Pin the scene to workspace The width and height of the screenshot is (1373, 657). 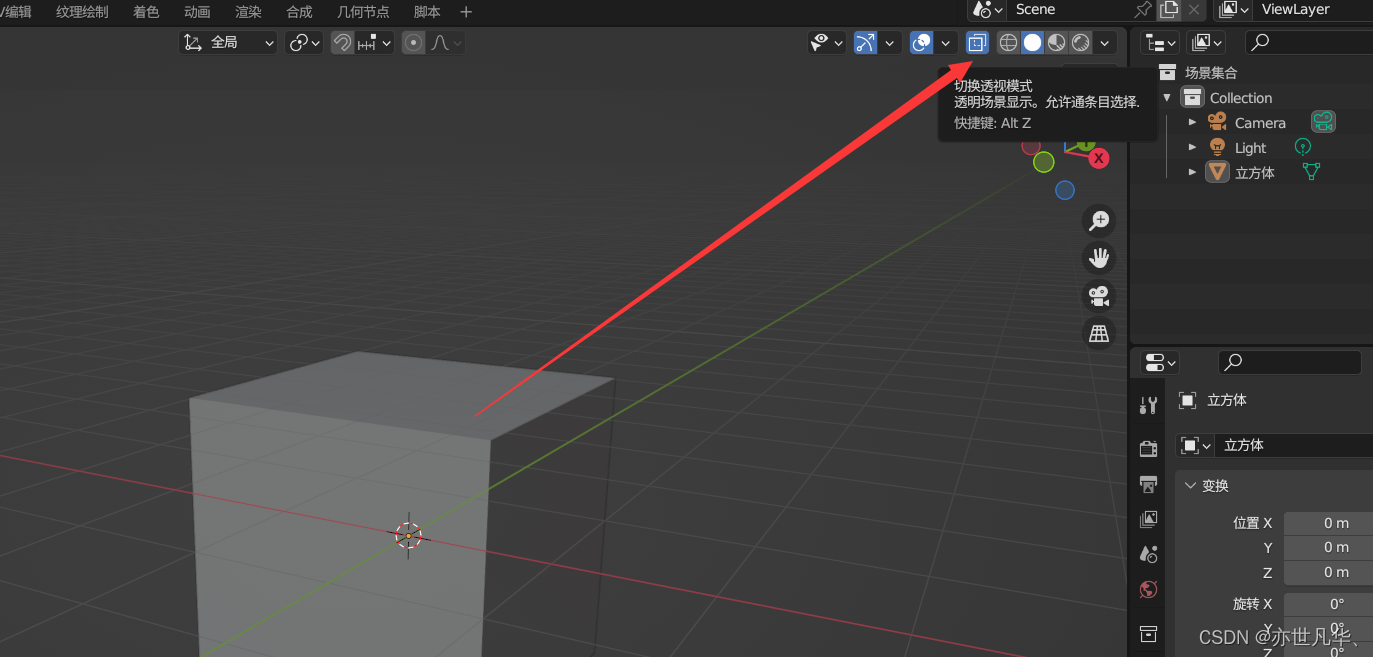[1143, 9]
